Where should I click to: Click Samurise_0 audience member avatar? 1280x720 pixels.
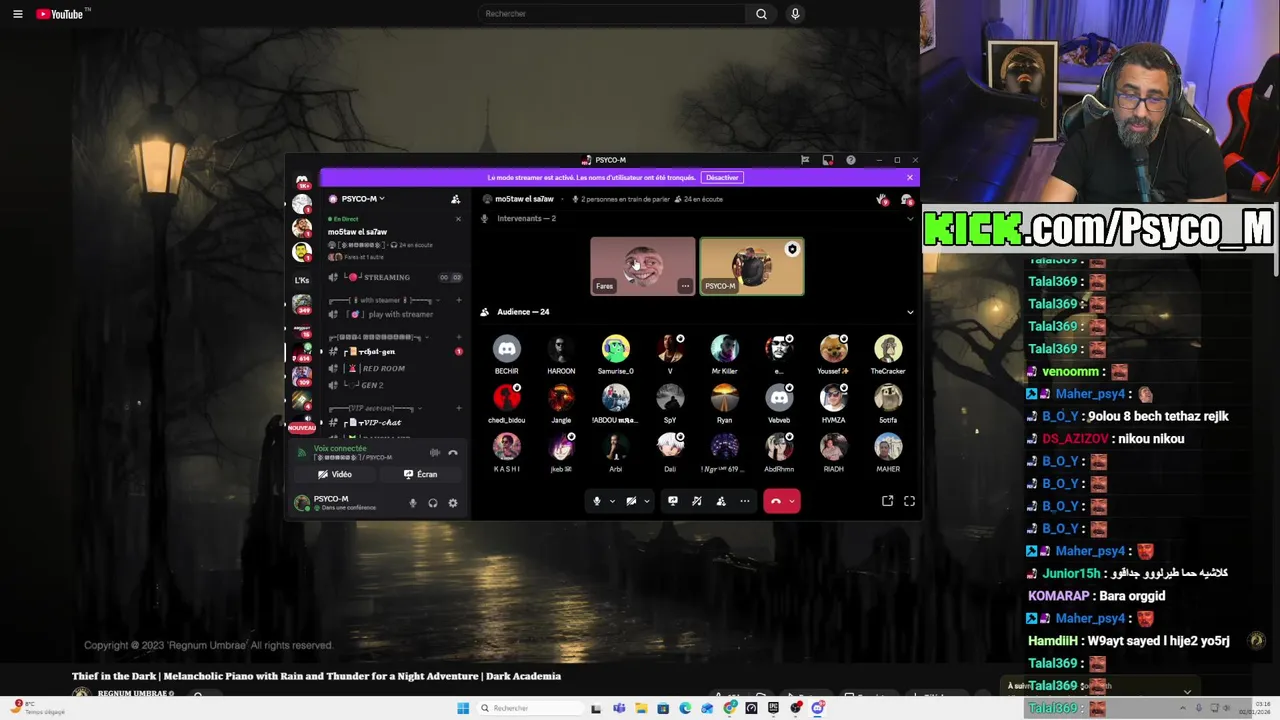tap(616, 349)
